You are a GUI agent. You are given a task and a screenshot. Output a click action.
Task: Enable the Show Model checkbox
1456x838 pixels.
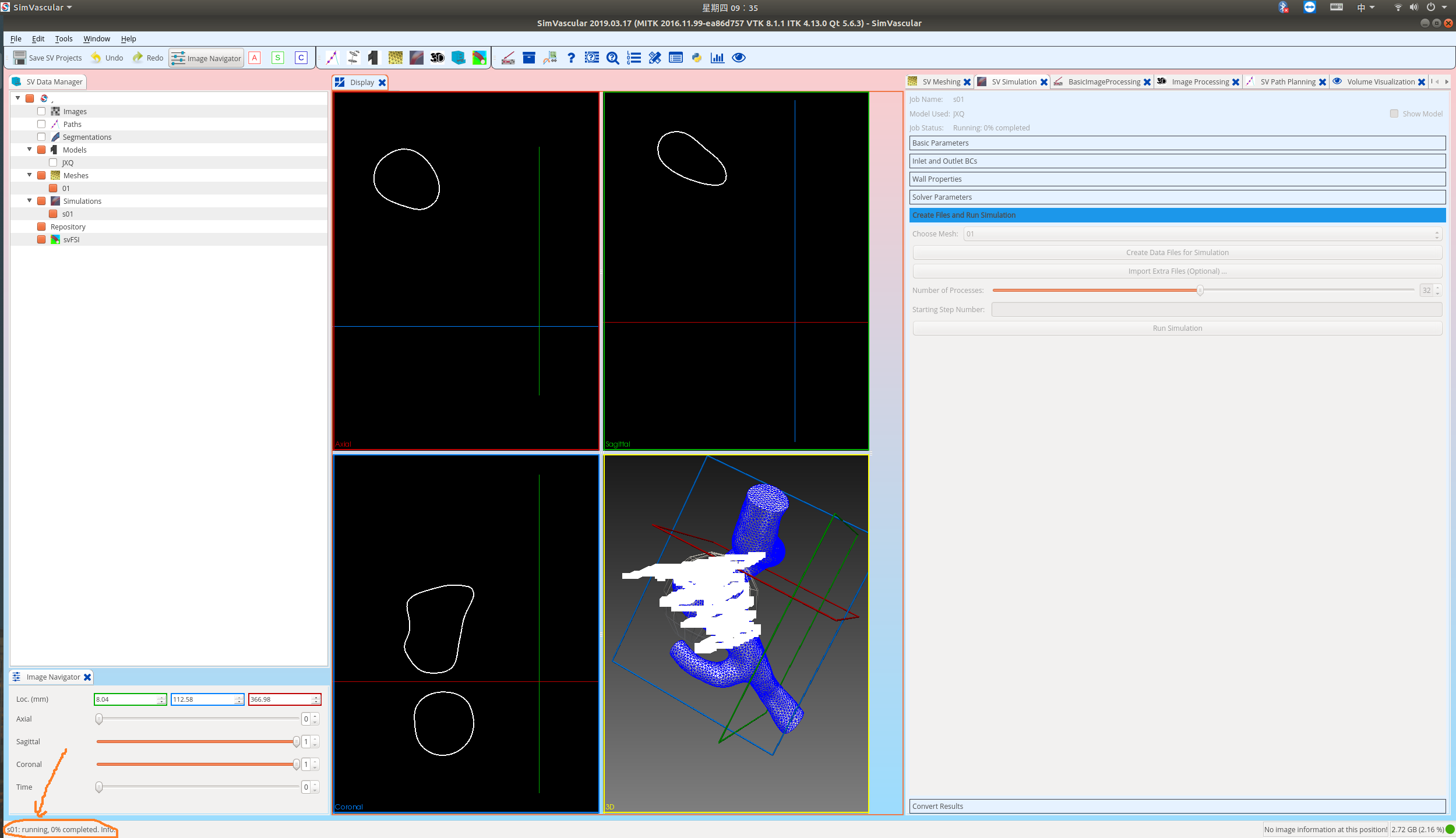[x=1394, y=114]
